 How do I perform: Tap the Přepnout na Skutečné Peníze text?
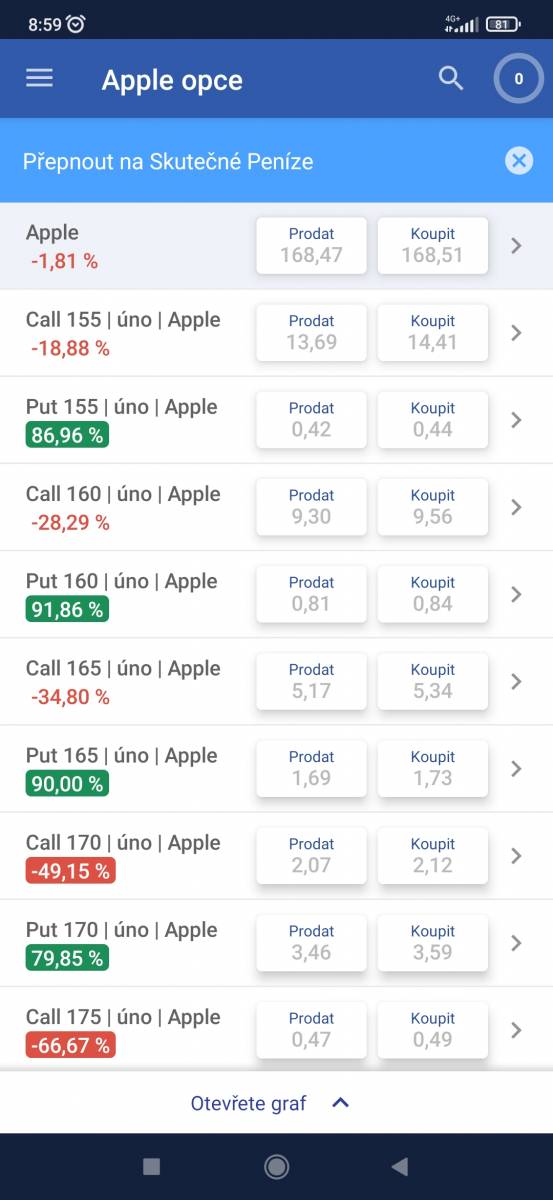[x=168, y=161]
